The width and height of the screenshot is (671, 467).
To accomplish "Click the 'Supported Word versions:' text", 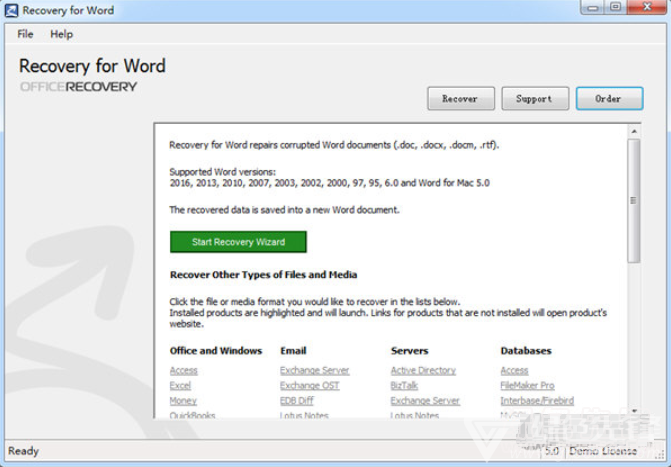I will click(x=223, y=172).
